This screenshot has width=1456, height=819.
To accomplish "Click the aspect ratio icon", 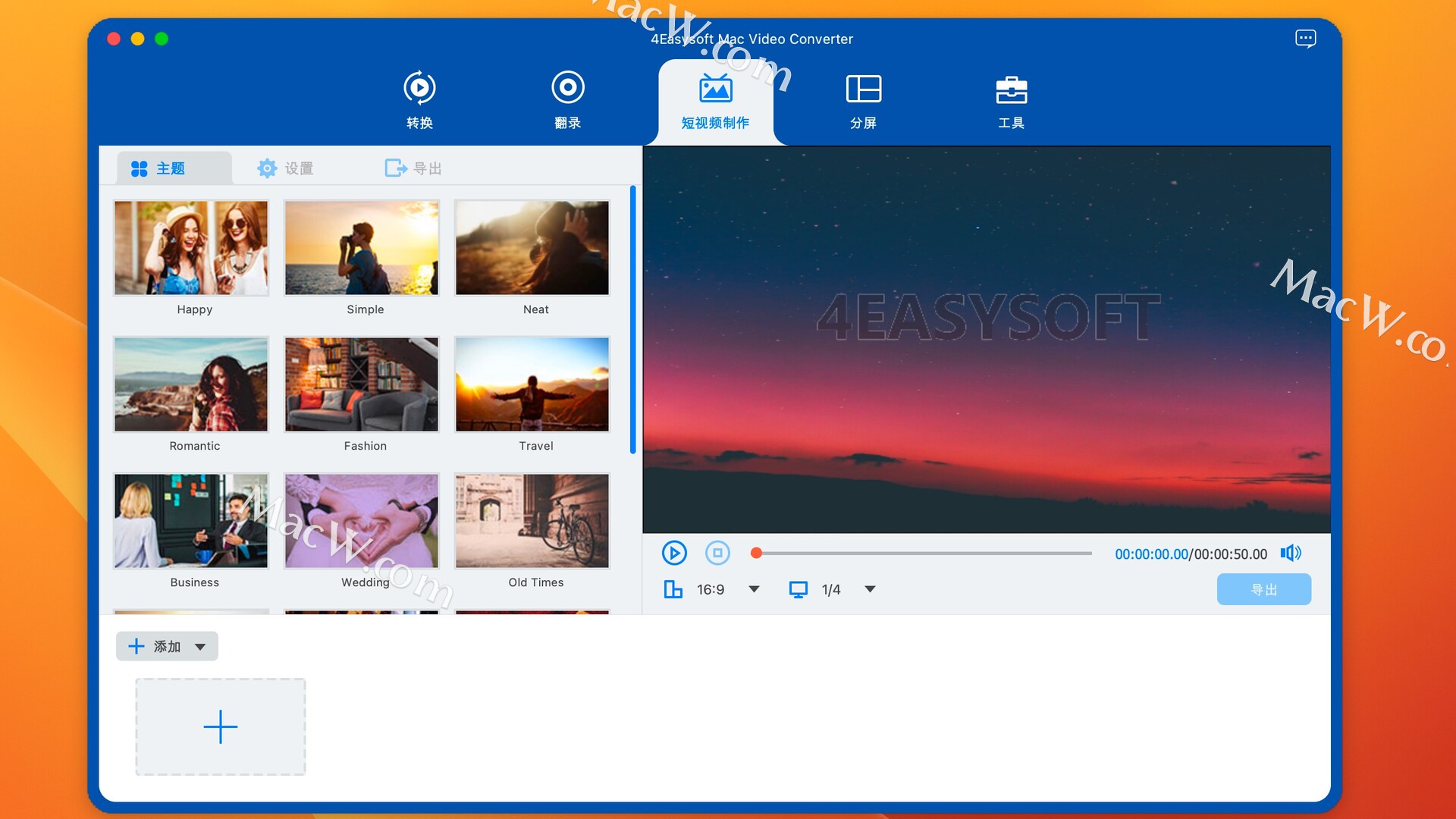I will point(673,589).
